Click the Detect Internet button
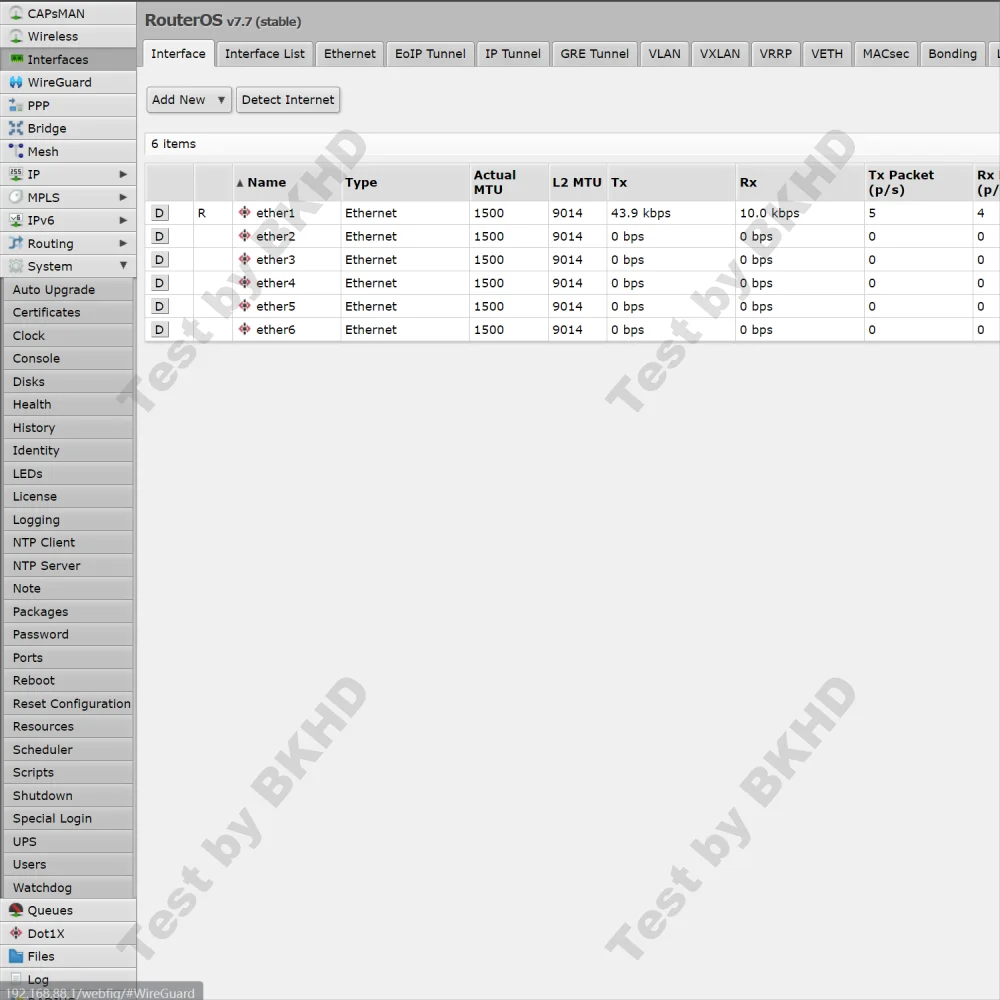Image resolution: width=1000 pixels, height=1000 pixels. (288, 99)
